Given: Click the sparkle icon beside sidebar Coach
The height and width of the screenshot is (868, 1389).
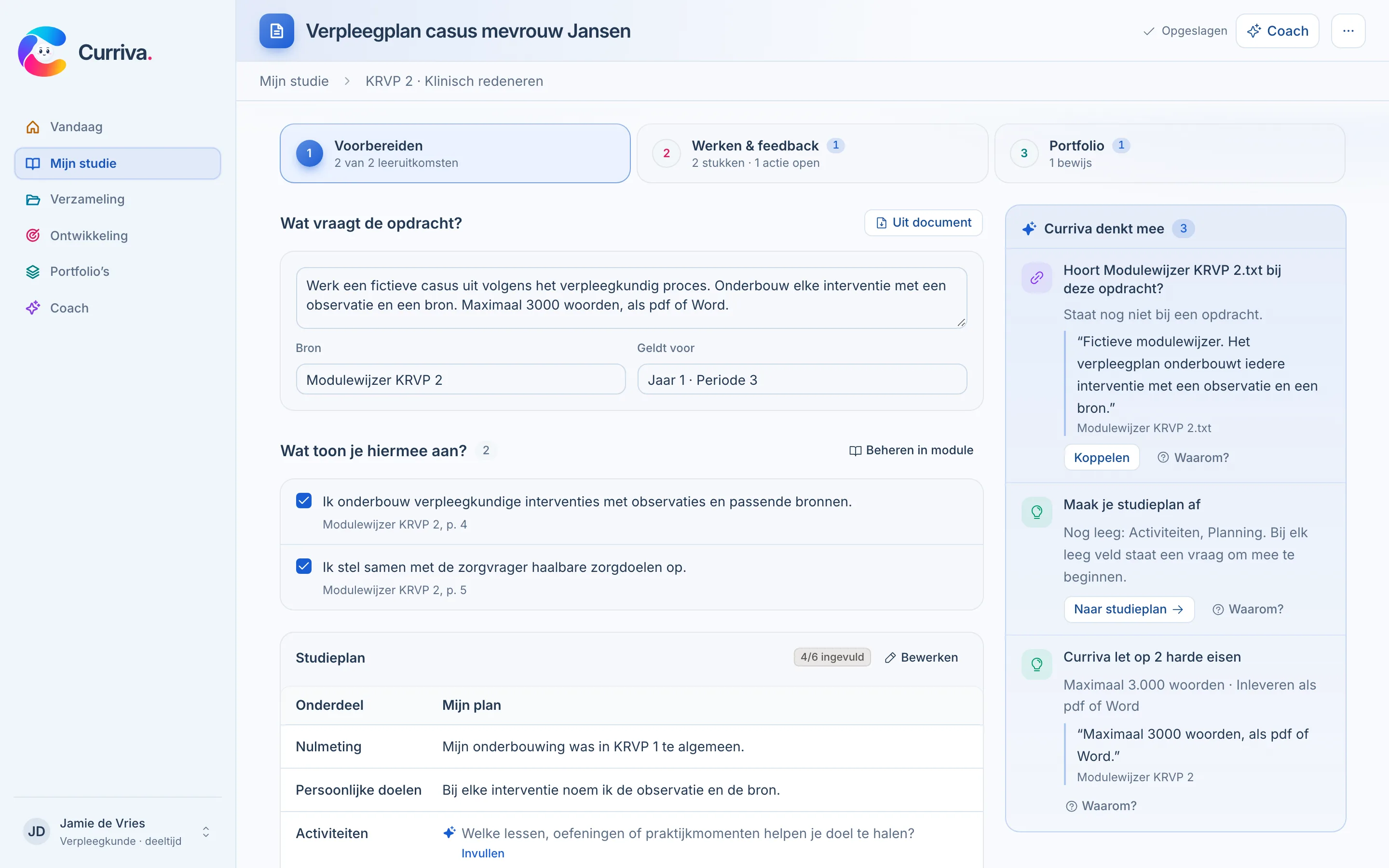Looking at the screenshot, I should (33, 308).
